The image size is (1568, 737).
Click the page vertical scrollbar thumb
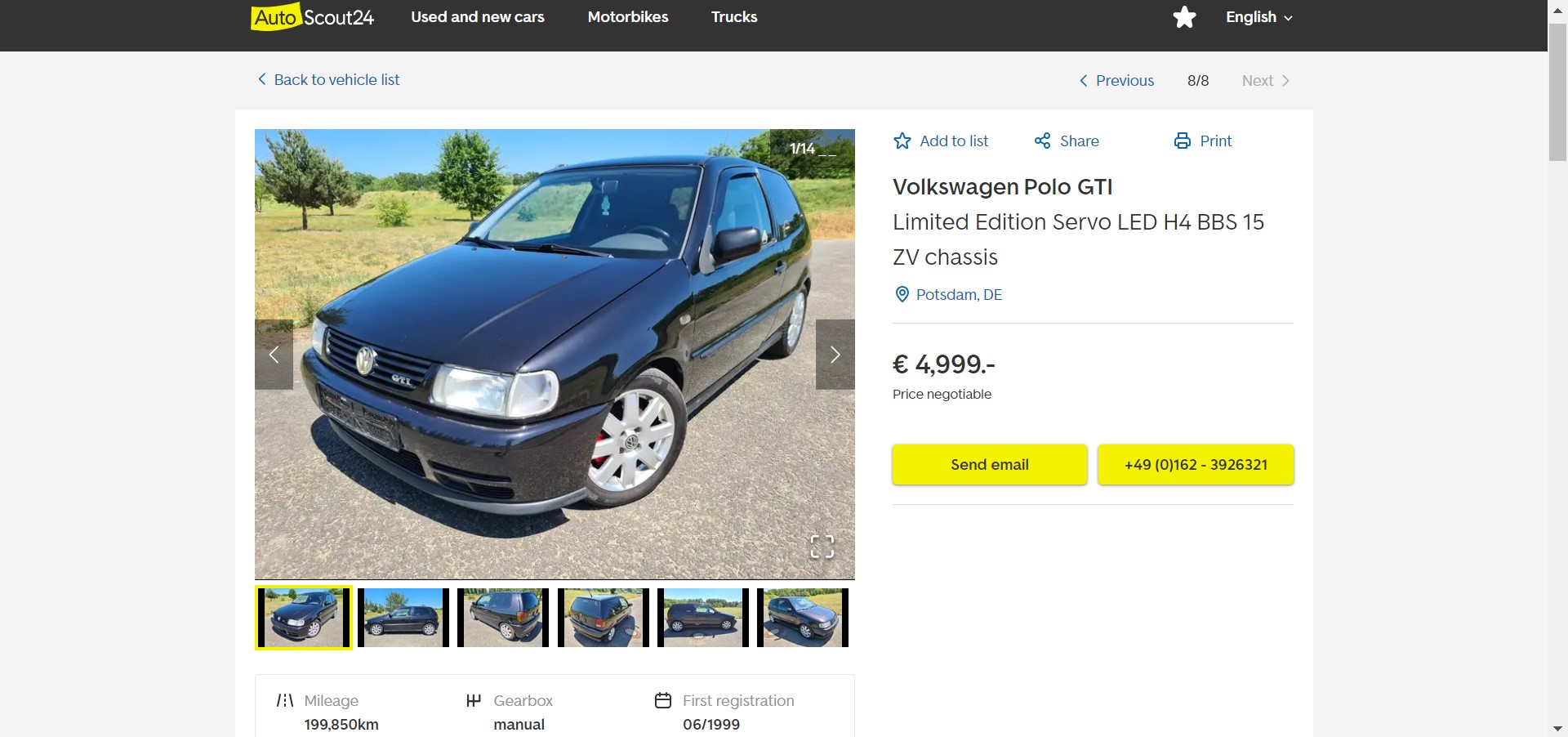point(1557,92)
